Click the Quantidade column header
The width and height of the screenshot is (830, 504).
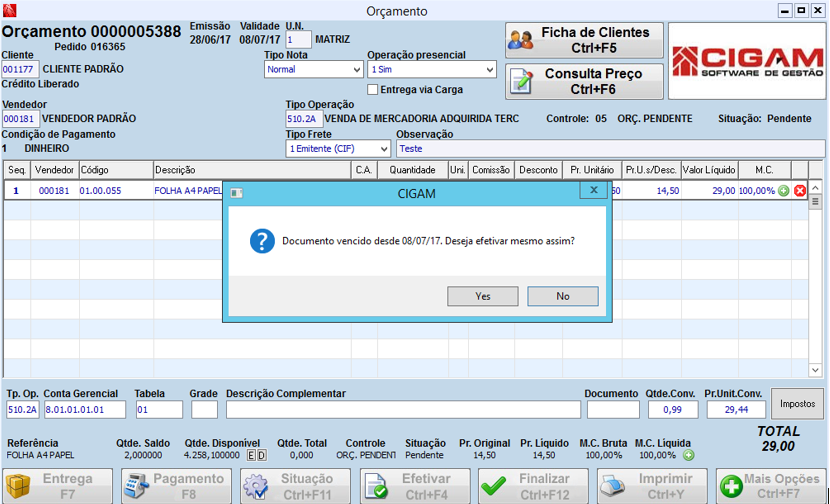(413, 170)
